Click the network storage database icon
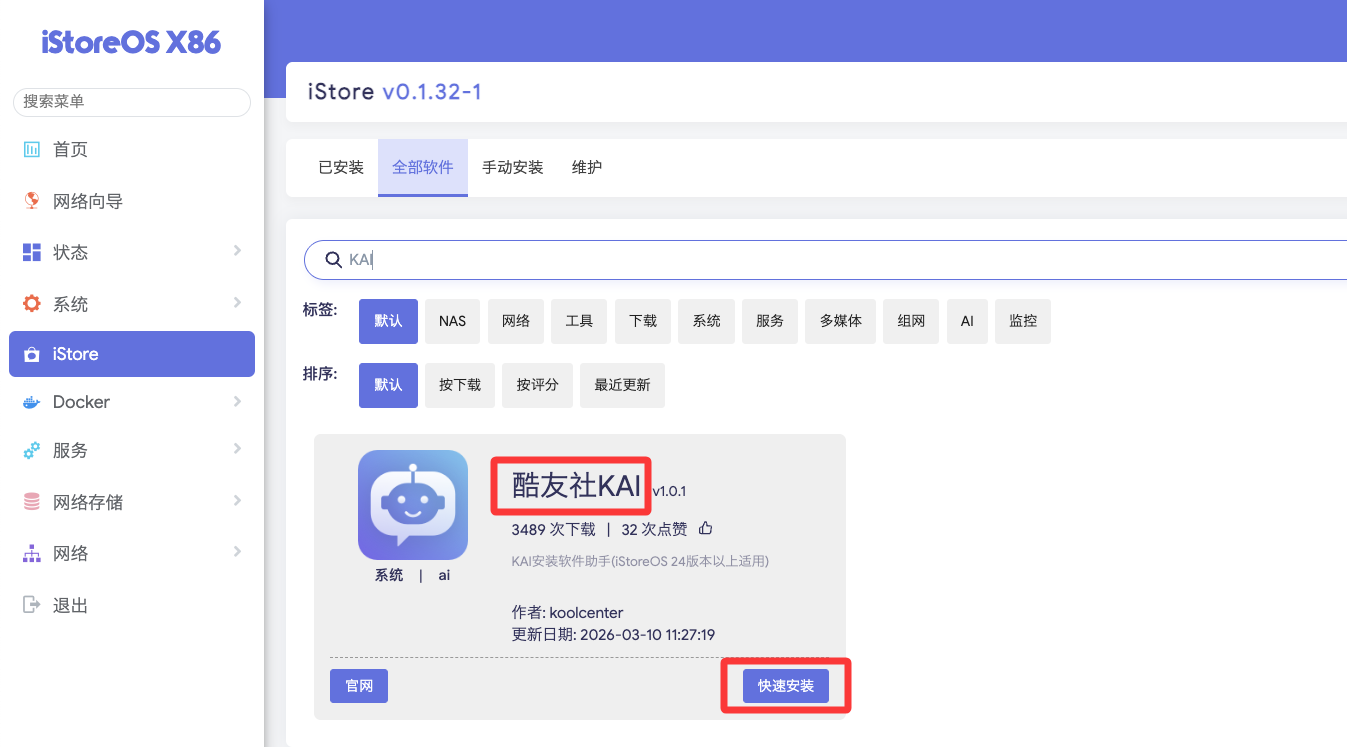 [x=31, y=502]
